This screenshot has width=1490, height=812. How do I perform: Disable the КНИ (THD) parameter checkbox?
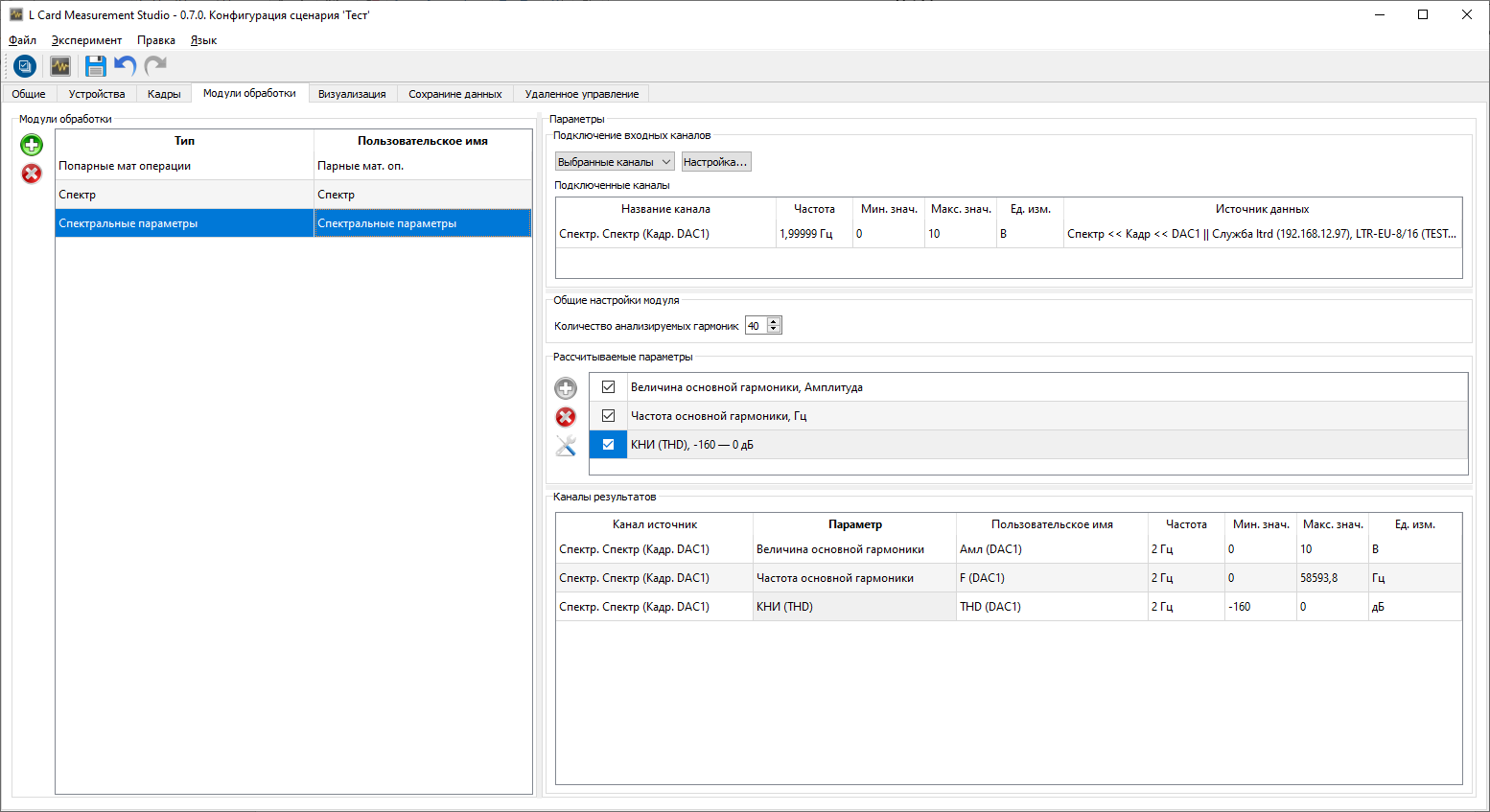pos(608,445)
